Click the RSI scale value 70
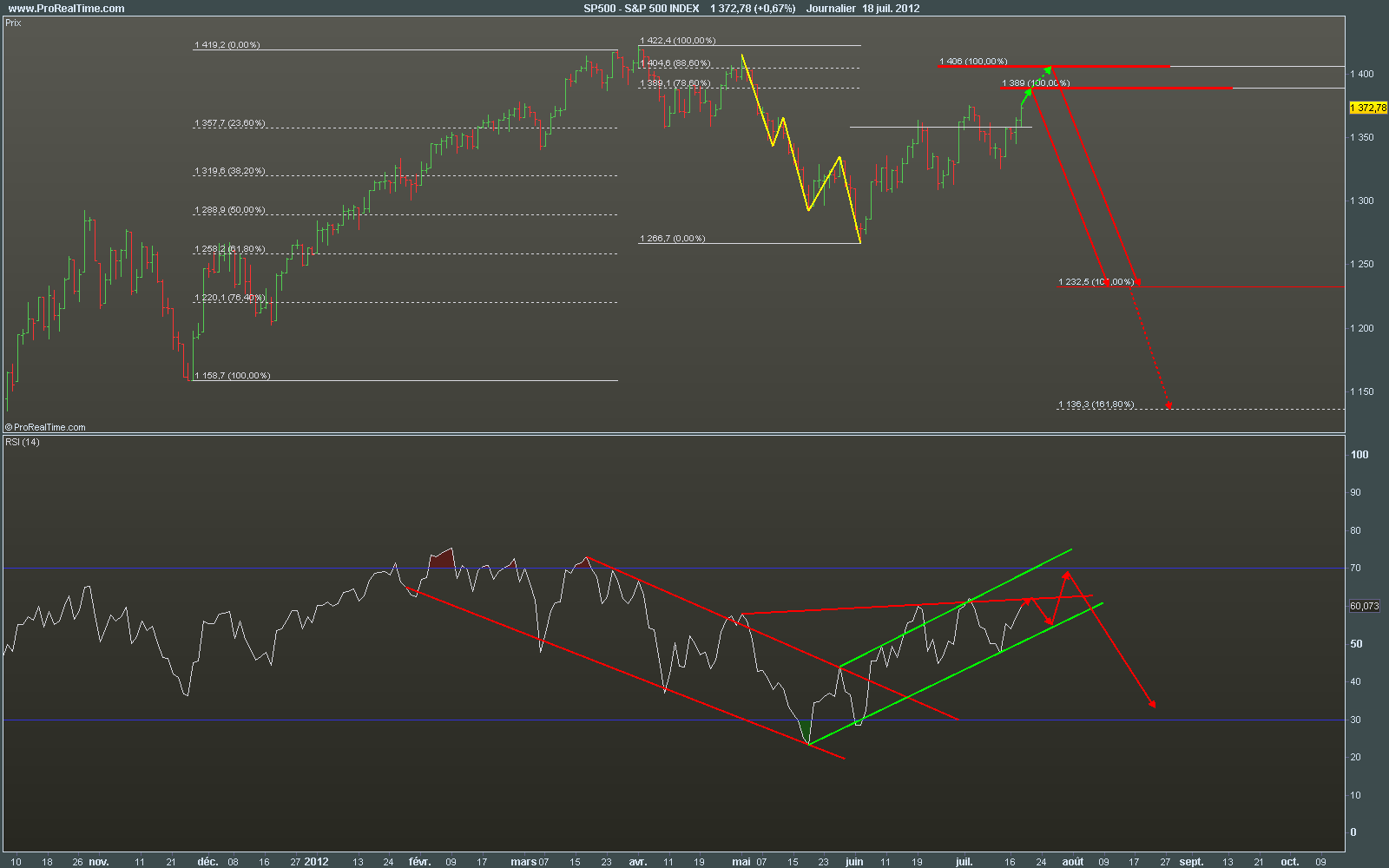 pos(1356,569)
